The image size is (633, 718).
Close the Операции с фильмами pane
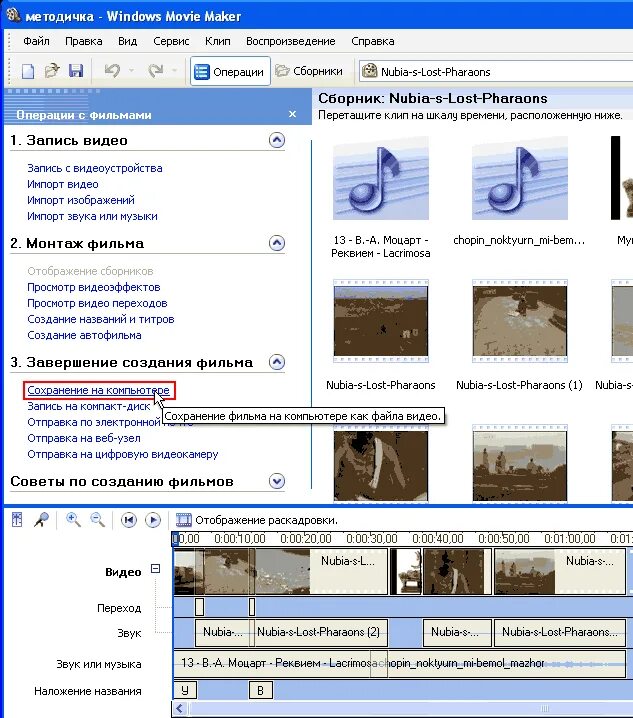coord(293,114)
